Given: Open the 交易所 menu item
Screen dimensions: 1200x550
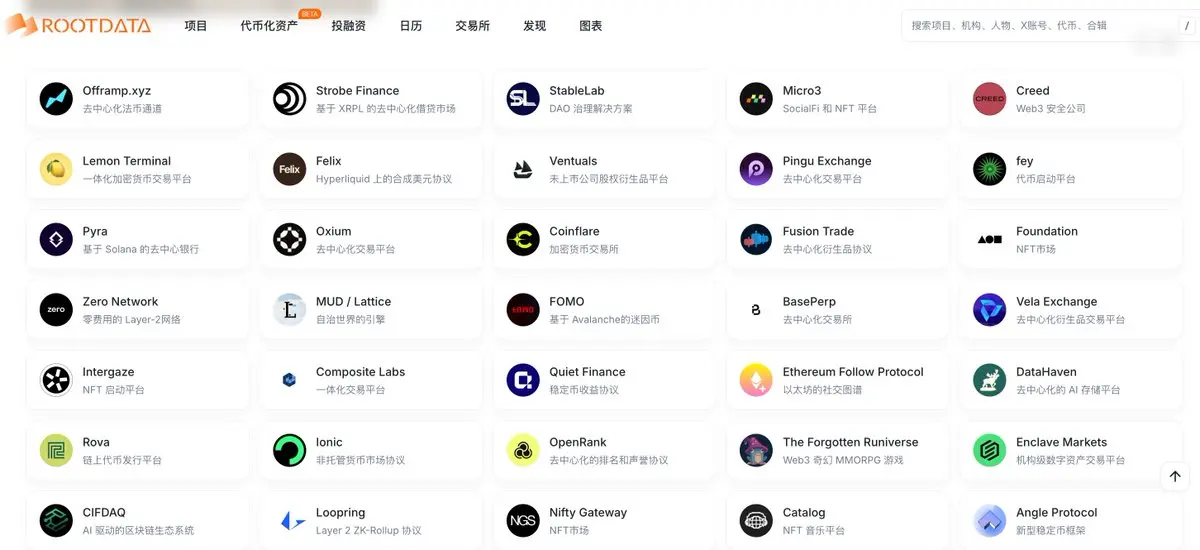Looking at the screenshot, I should pyautogui.click(x=472, y=26).
